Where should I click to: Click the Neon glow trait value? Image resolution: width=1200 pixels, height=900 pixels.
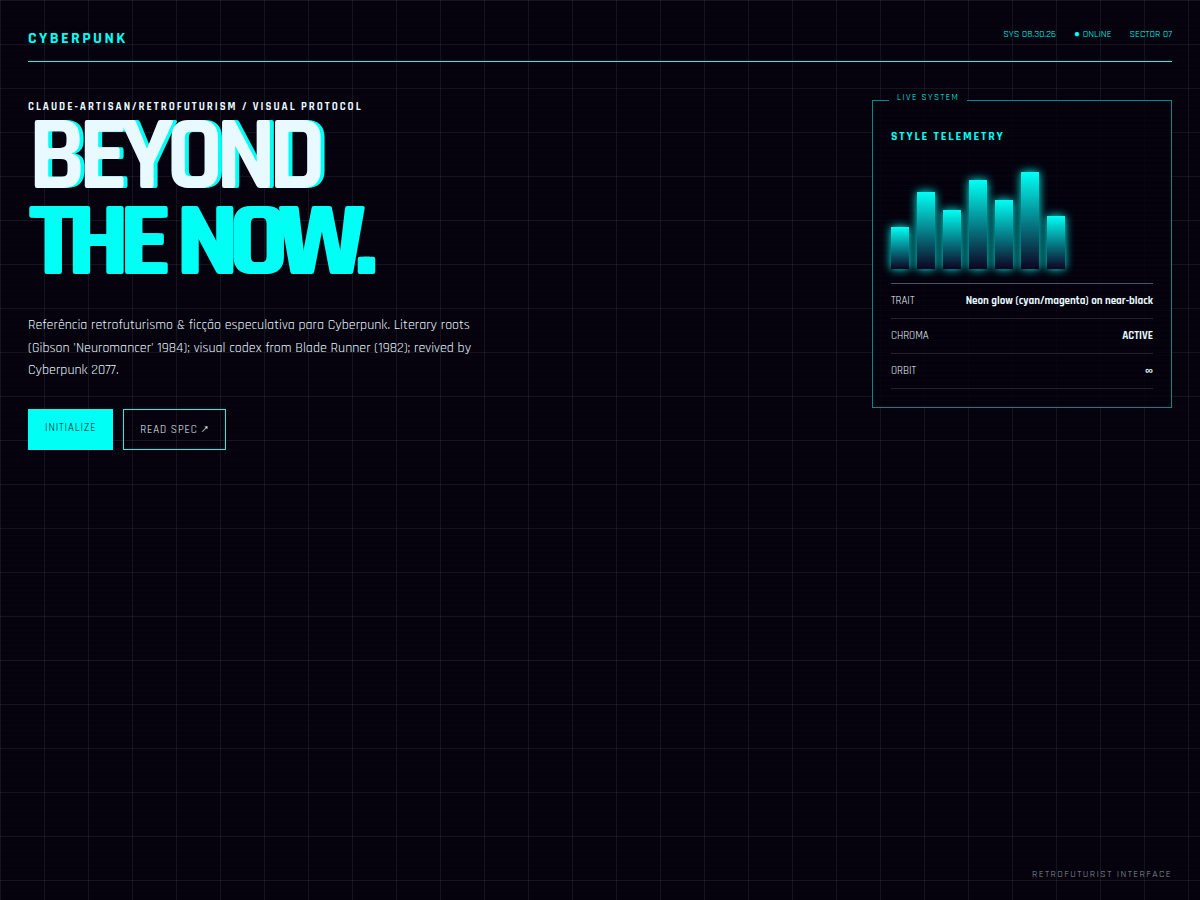pos(1059,300)
